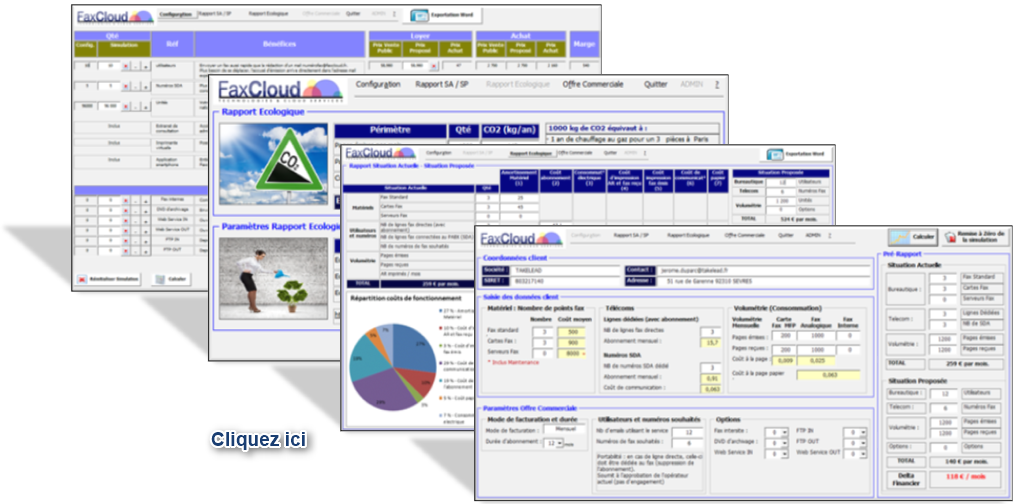Click the NB de numéros SDA dédié field
Image resolution: width=1016 pixels, height=504 pixels.
(711, 367)
